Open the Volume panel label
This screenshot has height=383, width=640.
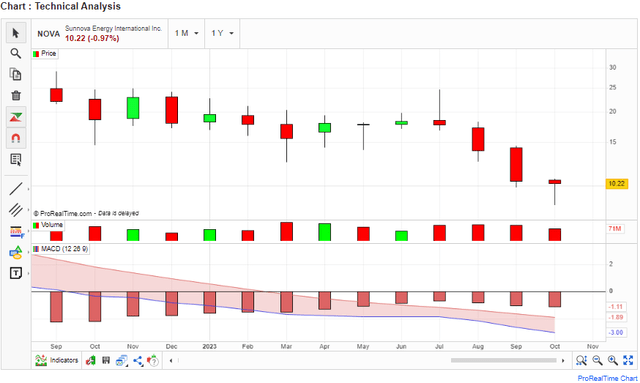tap(48, 225)
